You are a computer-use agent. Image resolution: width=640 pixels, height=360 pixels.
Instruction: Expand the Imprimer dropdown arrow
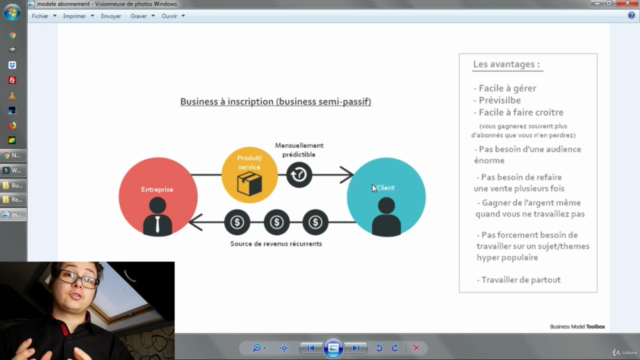click(92, 16)
